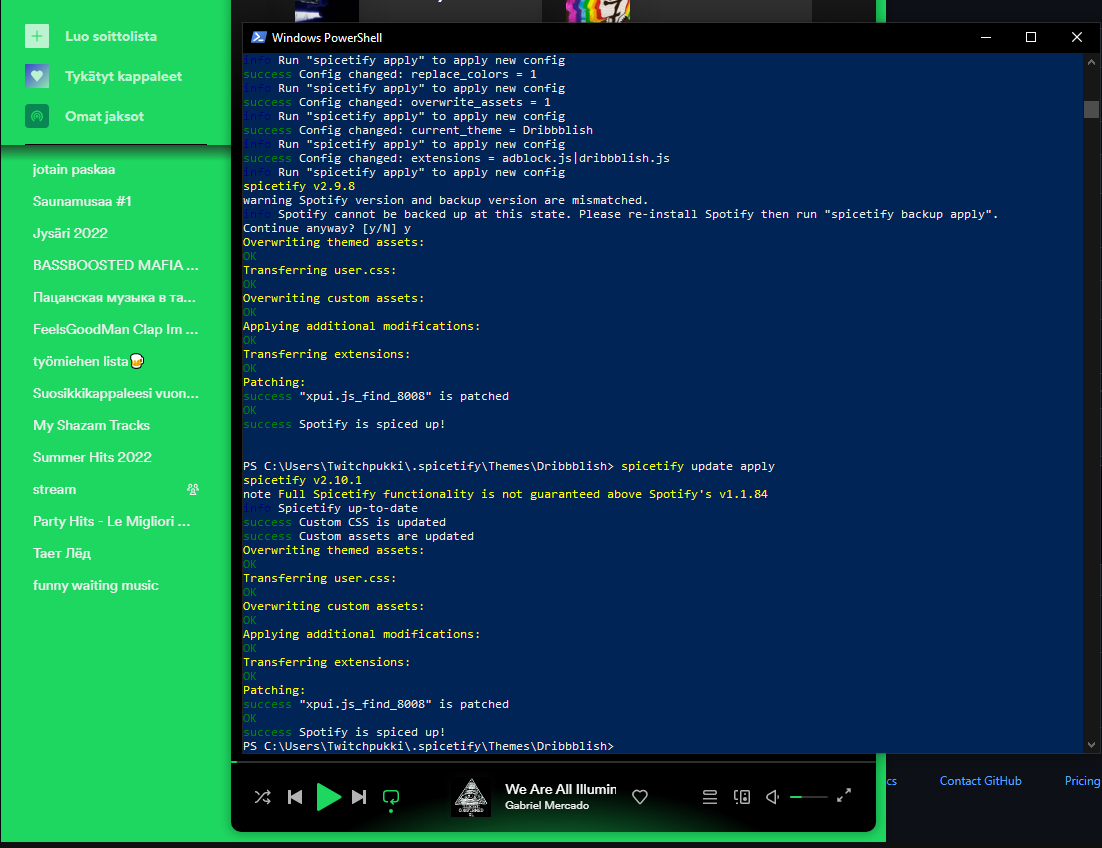
Task: Skip to the previous track
Action: point(295,797)
